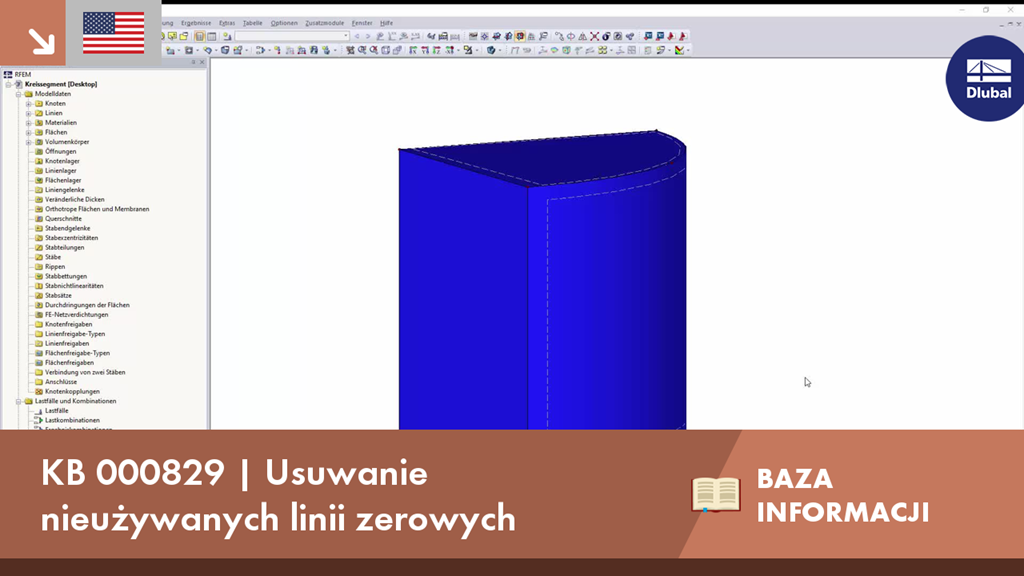
Task: Select the Stabendgelenke tree item
Action: click(67, 229)
